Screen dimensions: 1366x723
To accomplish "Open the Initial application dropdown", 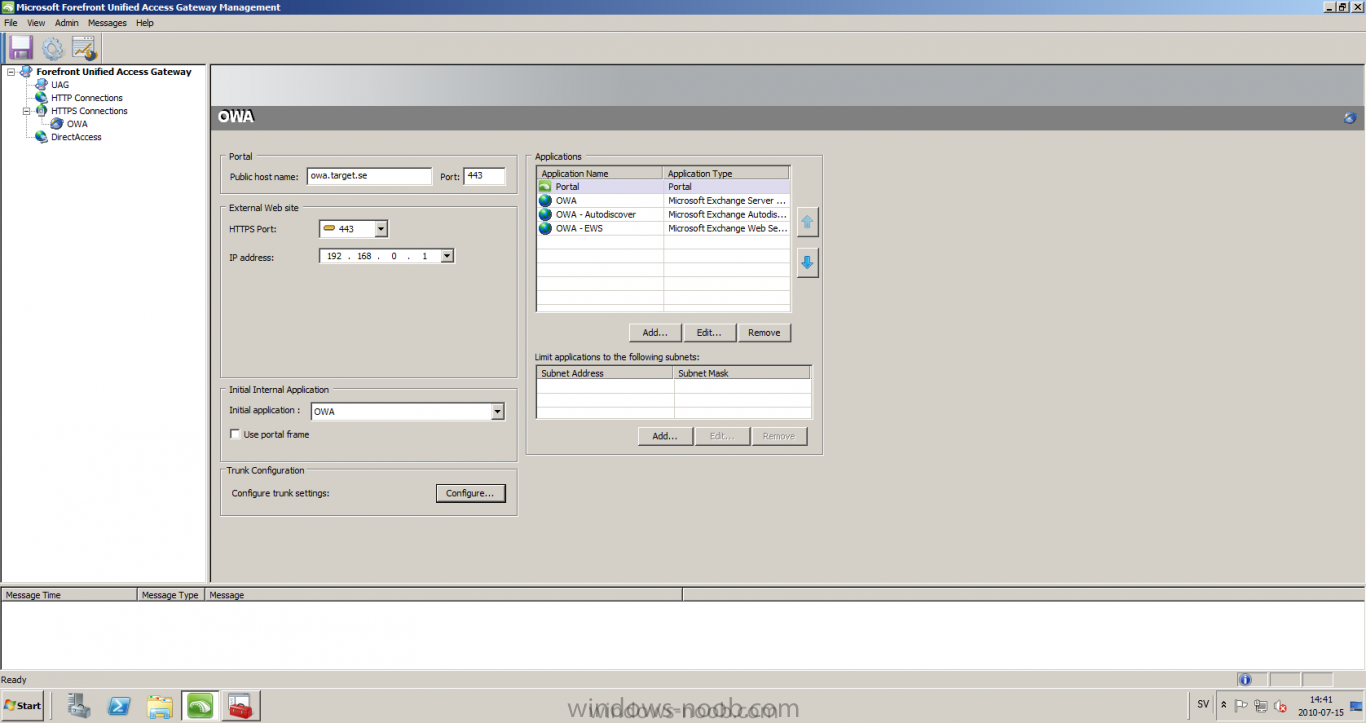I will click(497, 411).
